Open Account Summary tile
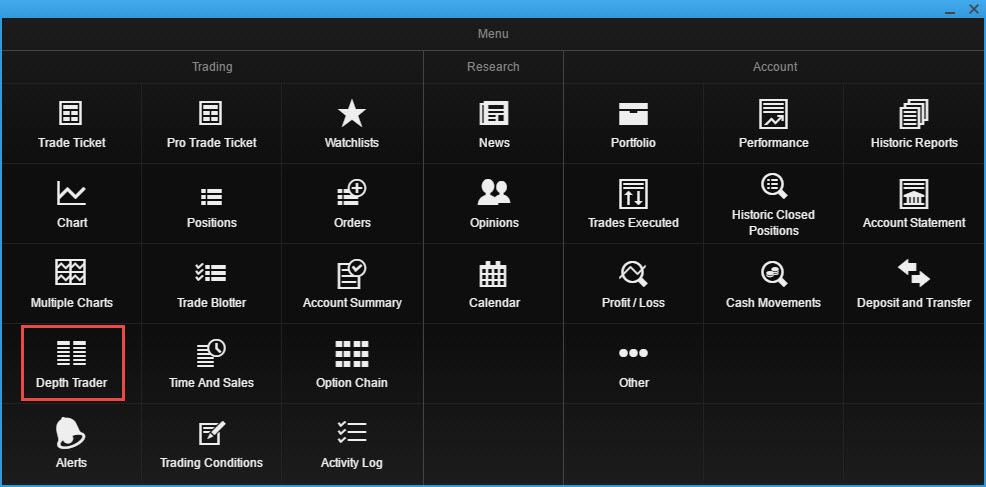The image size is (986, 487). (352, 284)
